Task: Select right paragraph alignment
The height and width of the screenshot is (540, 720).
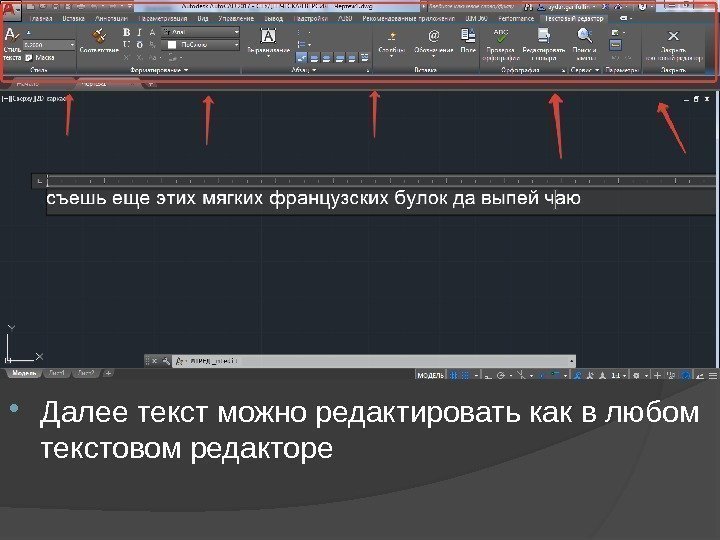Action: pyautogui.click(x=339, y=57)
